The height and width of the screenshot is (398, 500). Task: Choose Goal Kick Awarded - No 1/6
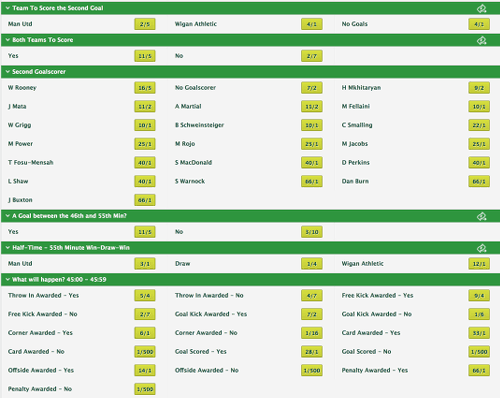click(479, 314)
